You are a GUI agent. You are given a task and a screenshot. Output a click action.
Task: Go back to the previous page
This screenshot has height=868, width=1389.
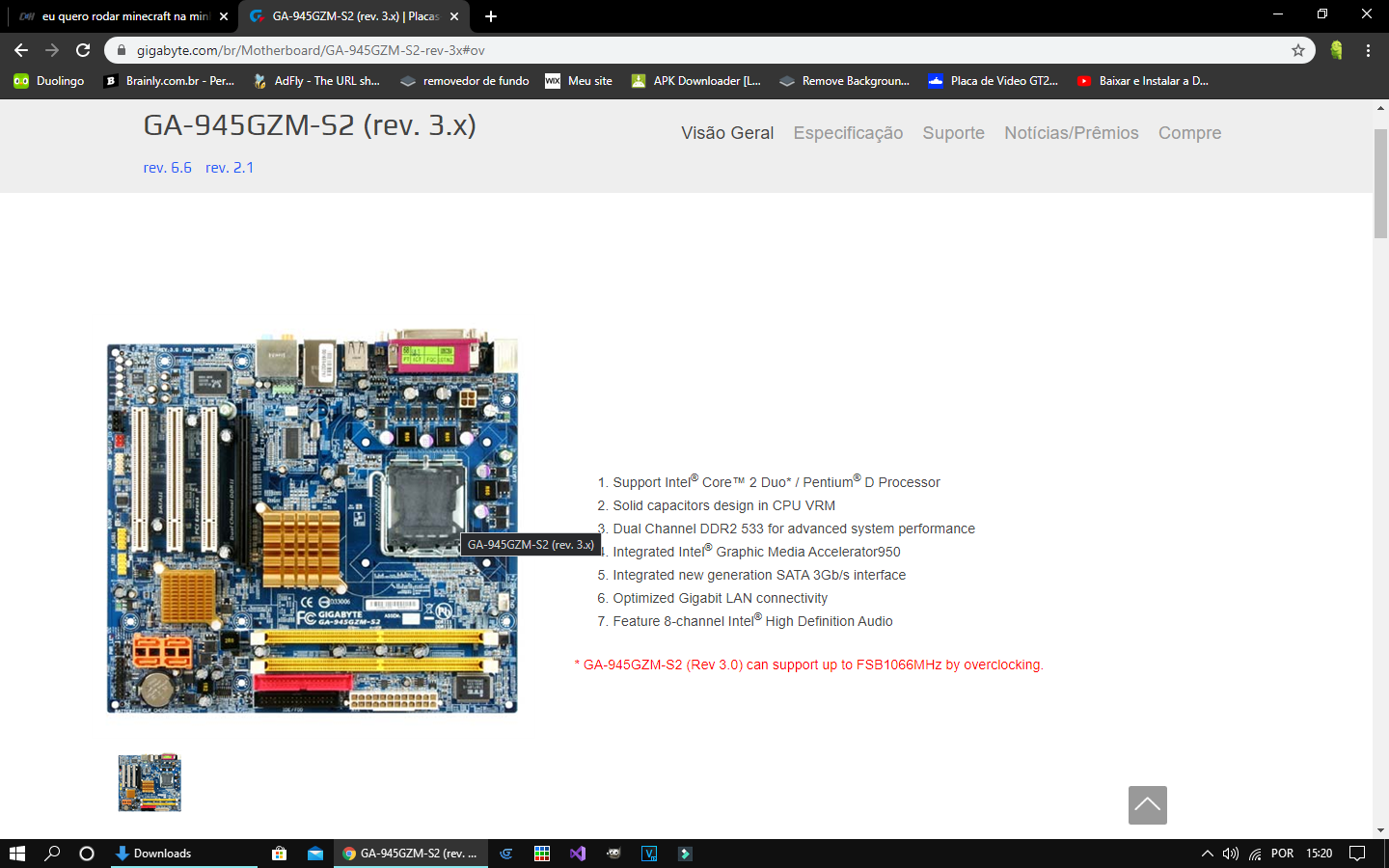pyautogui.click(x=21, y=50)
